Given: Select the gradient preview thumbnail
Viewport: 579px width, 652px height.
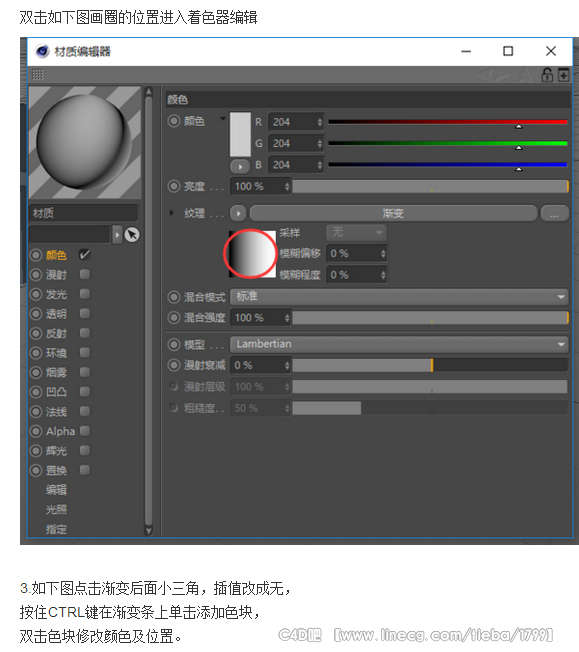Looking at the screenshot, I should point(252,254).
